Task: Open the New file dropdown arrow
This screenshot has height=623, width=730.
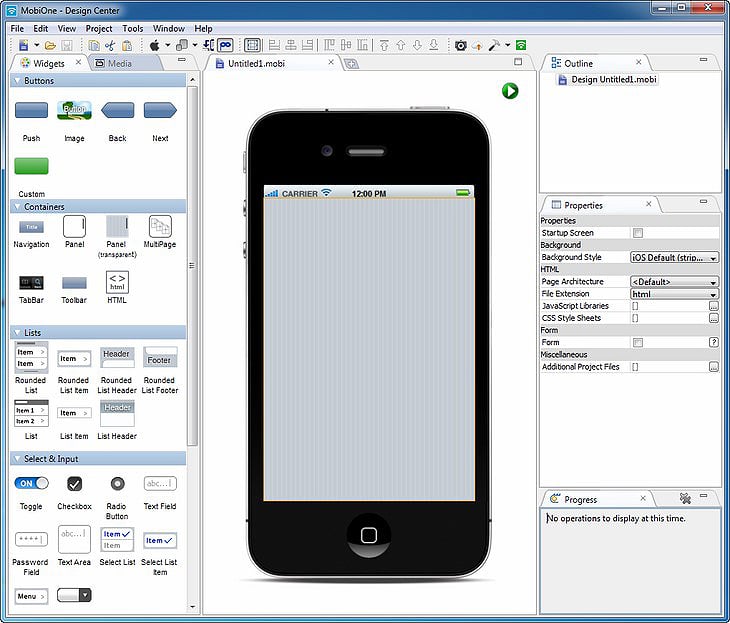Action: [36, 45]
